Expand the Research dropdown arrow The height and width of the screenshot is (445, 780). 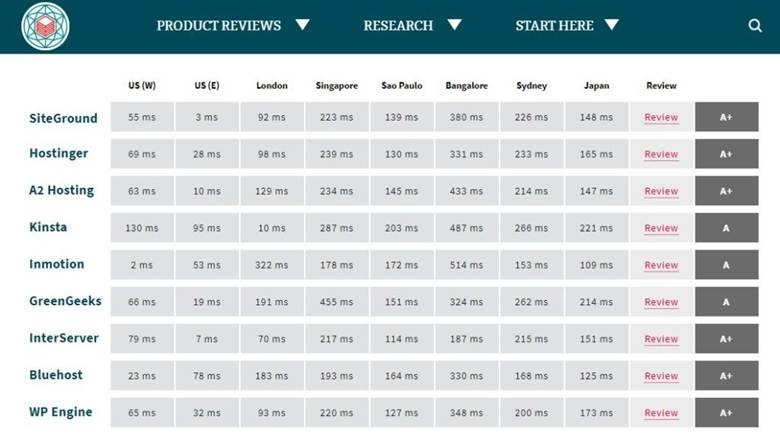pyautogui.click(x=455, y=24)
